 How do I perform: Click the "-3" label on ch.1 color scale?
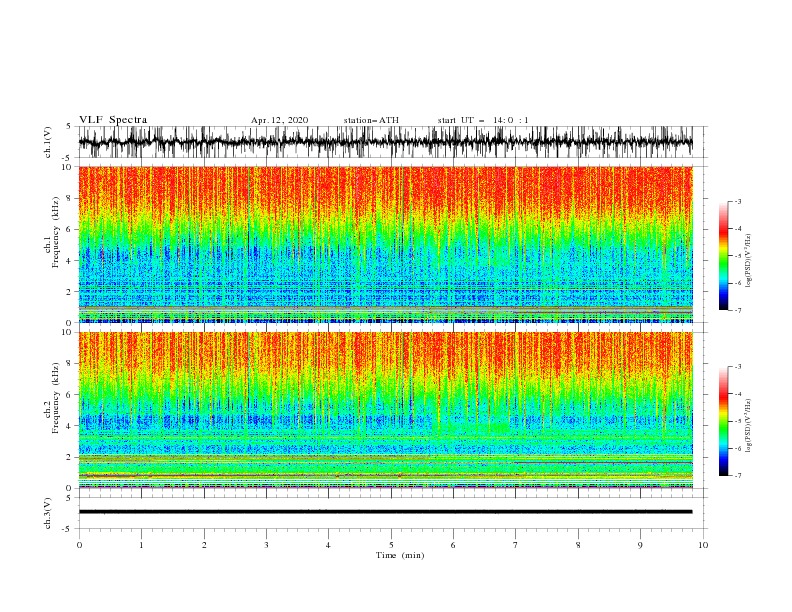(x=737, y=201)
